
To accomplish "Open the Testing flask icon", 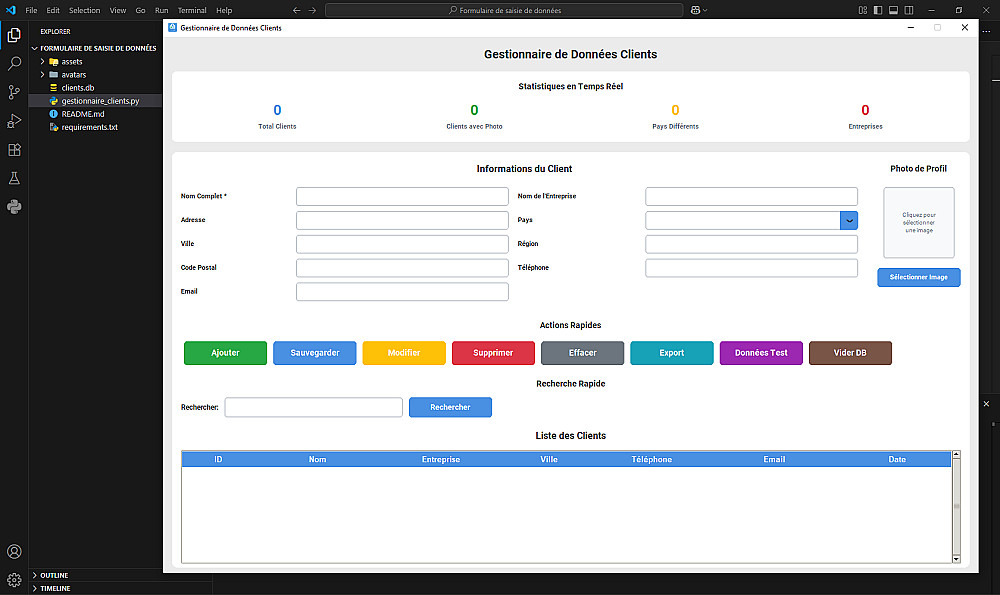I will coord(14,179).
